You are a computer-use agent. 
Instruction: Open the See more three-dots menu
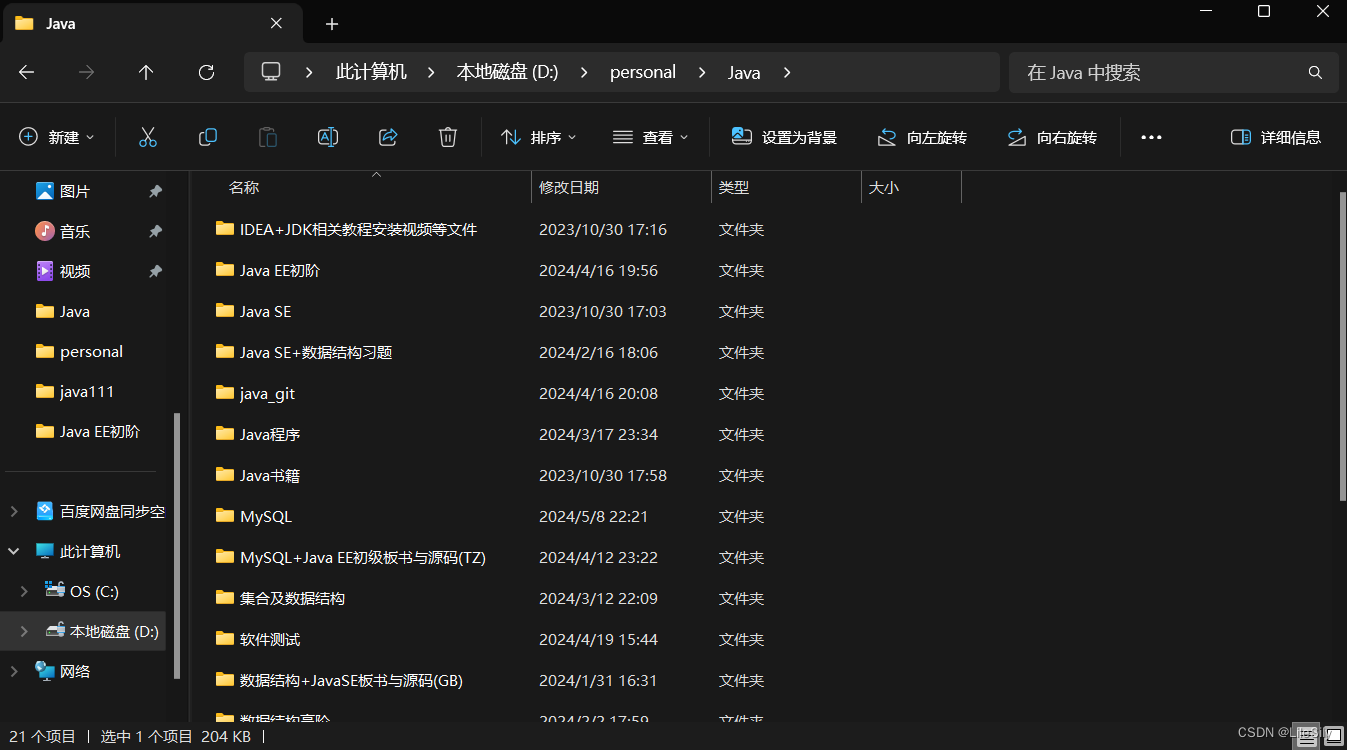pyautogui.click(x=1151, y=137)
